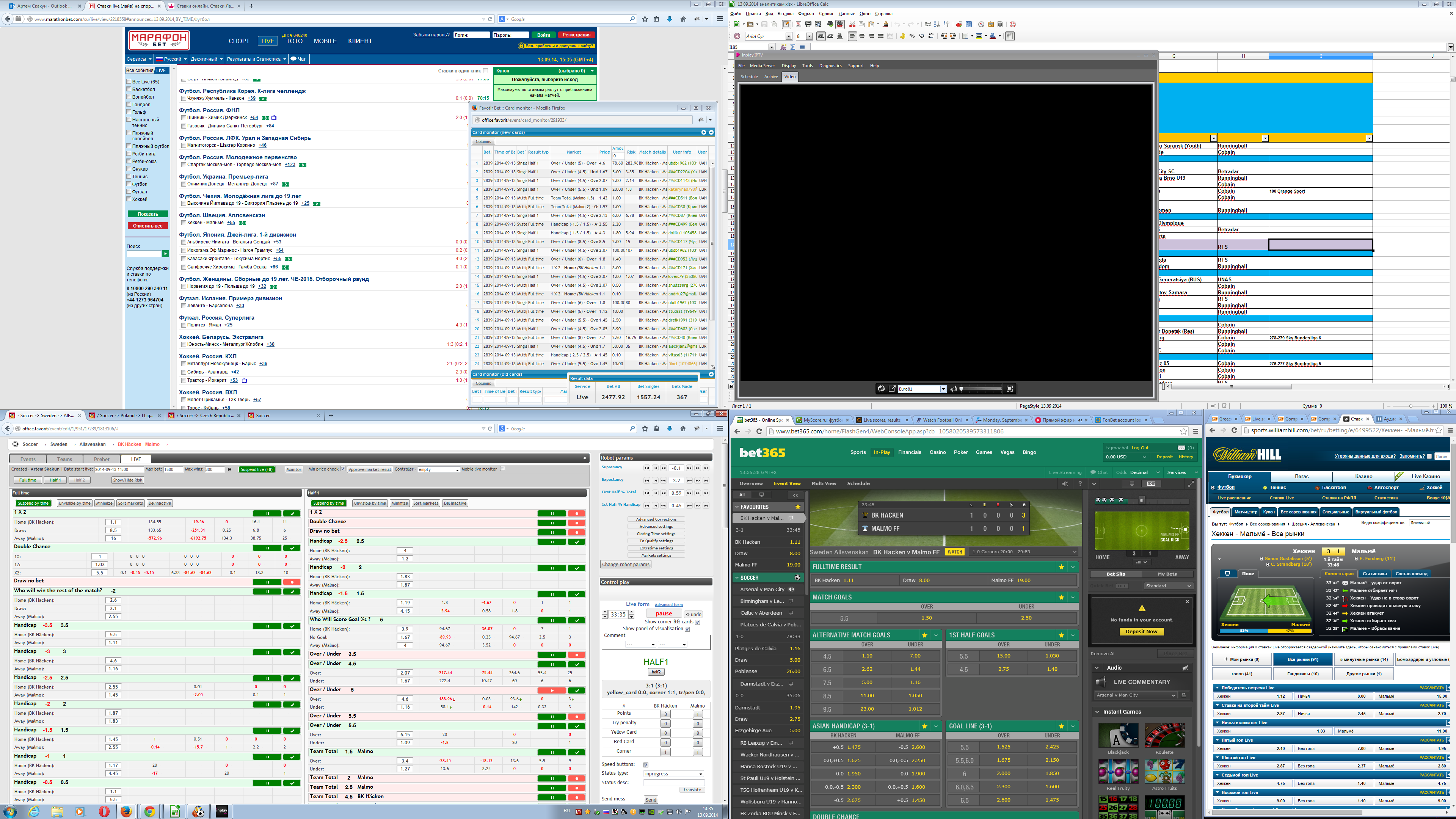Click the Percent number format icon in Calc
The image size is (1456, 819).
(x=912, y=36)
